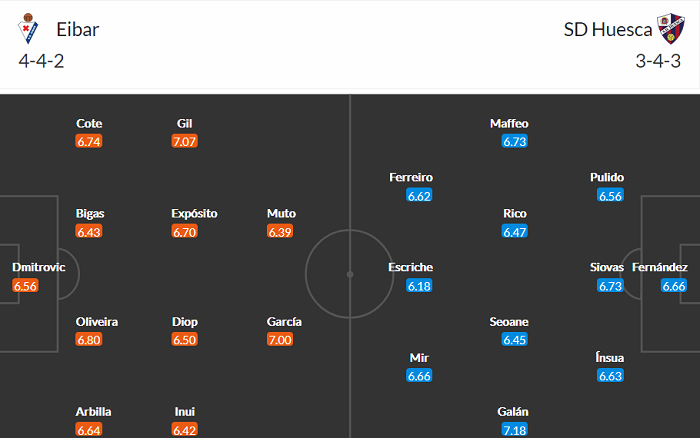Click Cote's 6.74 rating badge
This screenshot has height=438, width=700.
click(89, 141)
